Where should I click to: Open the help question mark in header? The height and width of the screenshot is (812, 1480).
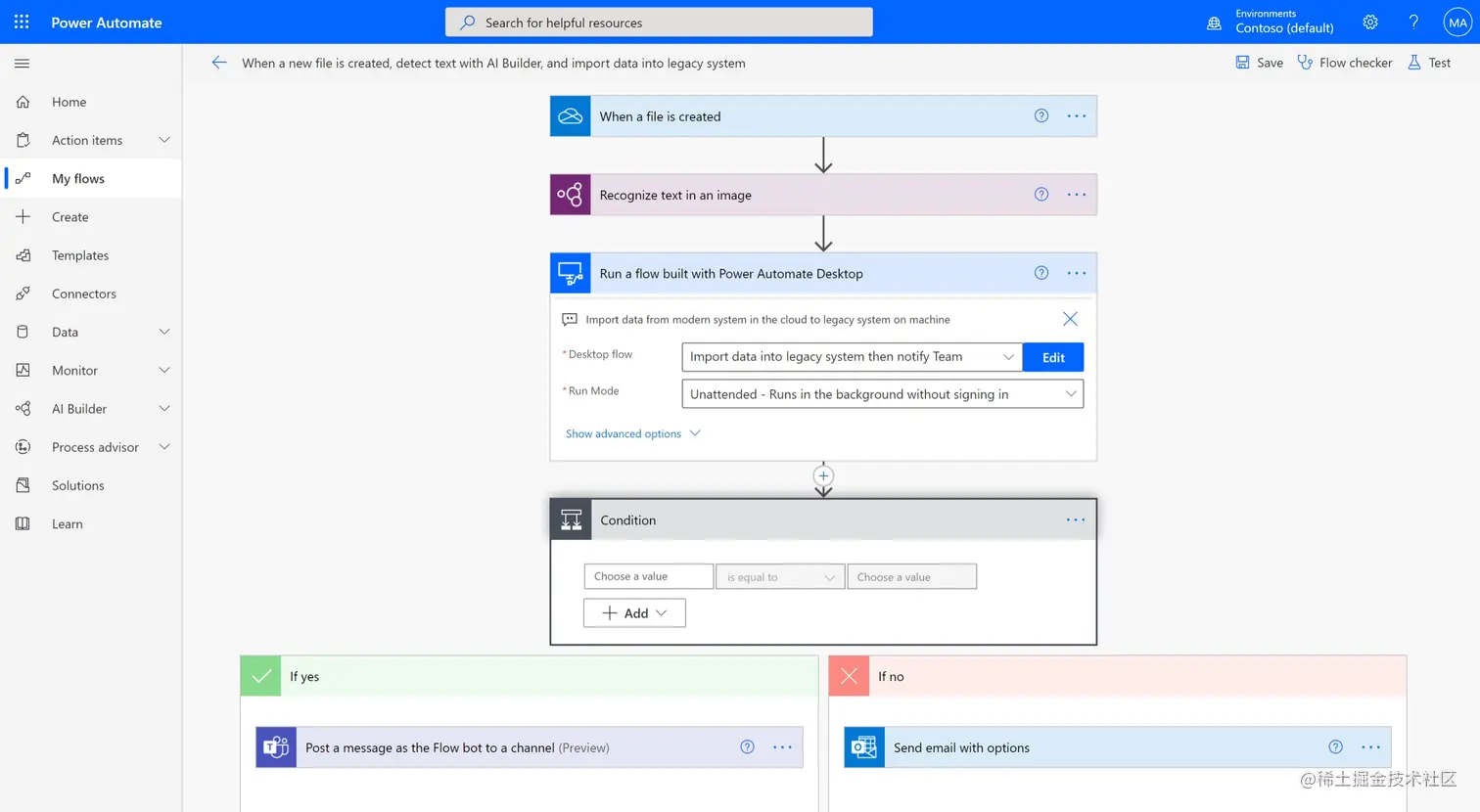coord(1413,22)
